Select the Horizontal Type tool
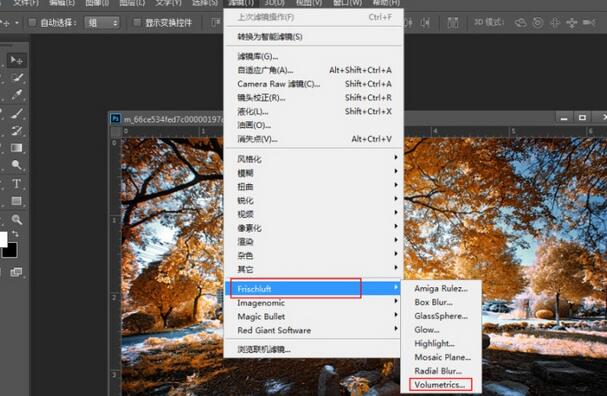 tap(17, 183)
